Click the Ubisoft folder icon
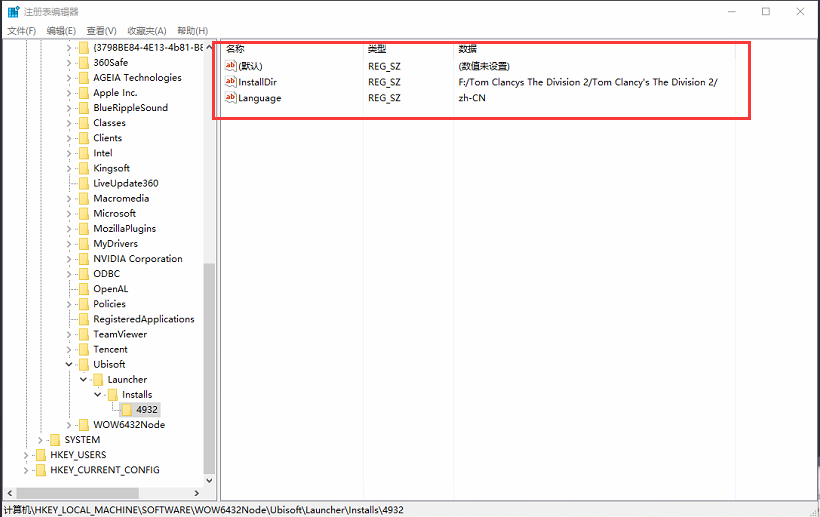This screenshot has width=820, height=517. pos(83,365)
